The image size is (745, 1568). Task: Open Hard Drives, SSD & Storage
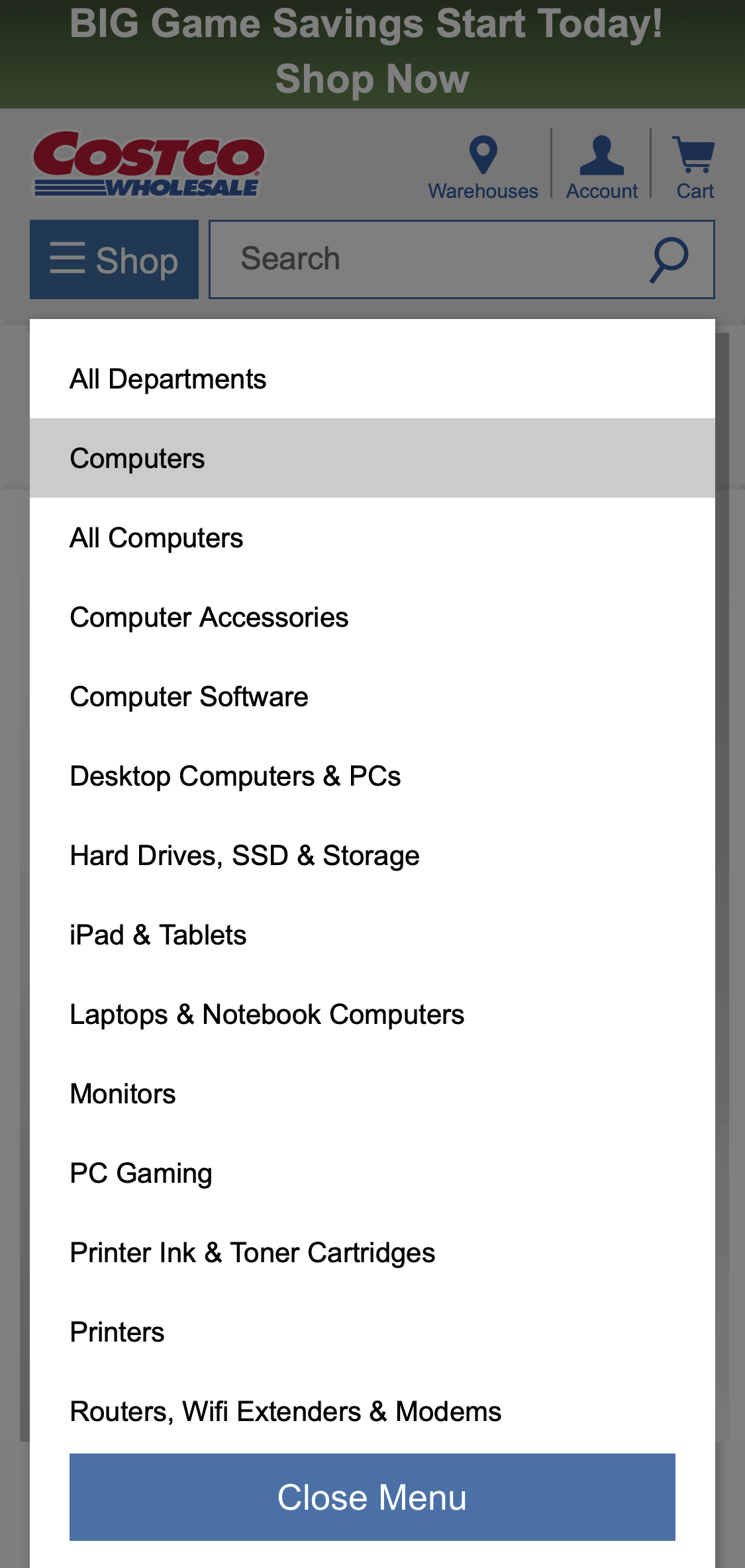(244, 855)
